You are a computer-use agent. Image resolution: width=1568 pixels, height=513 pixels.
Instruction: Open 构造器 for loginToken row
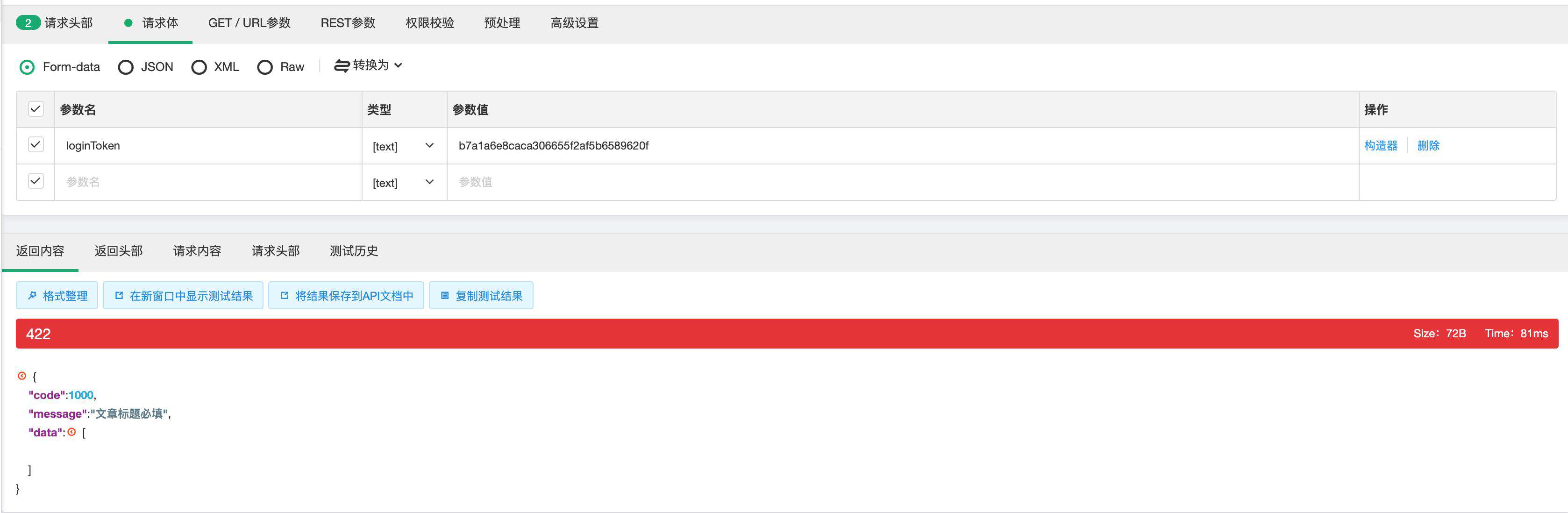(x=1381, y=145)
